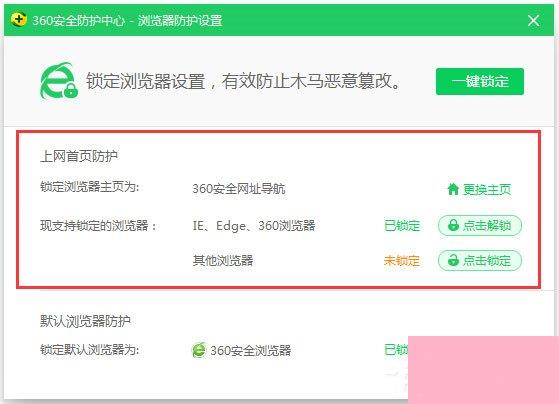
Task: Close the 360安全防护中心 window
Action: [x=533, y=21]
